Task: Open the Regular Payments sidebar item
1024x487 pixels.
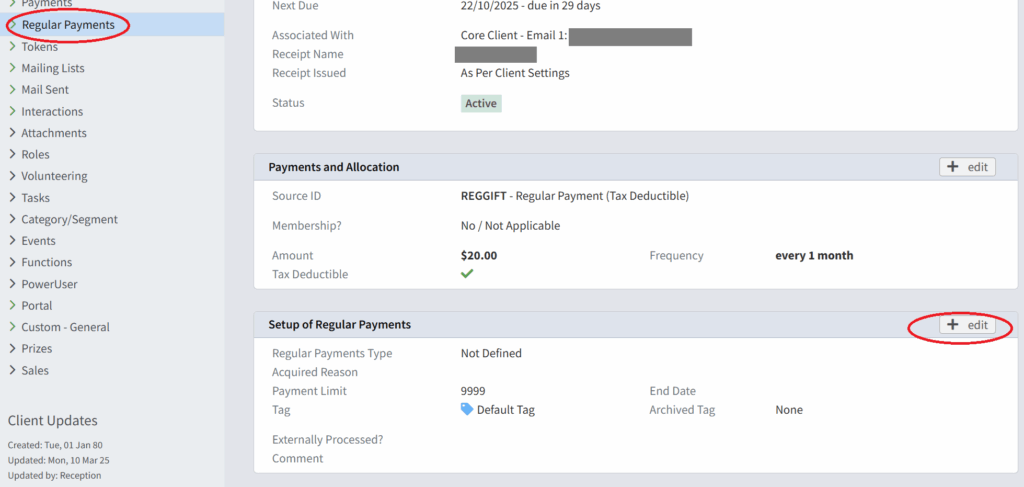Action: coord(68,25)
